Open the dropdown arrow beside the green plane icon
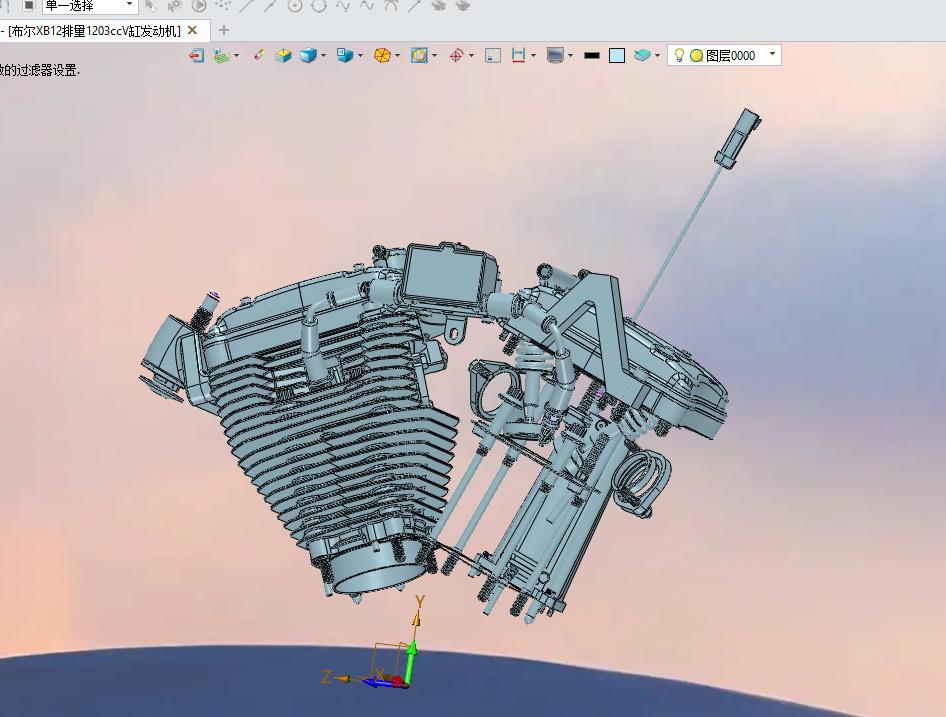Image resolution: width=946 pixels, height=717 pixels. coord(236,56)
